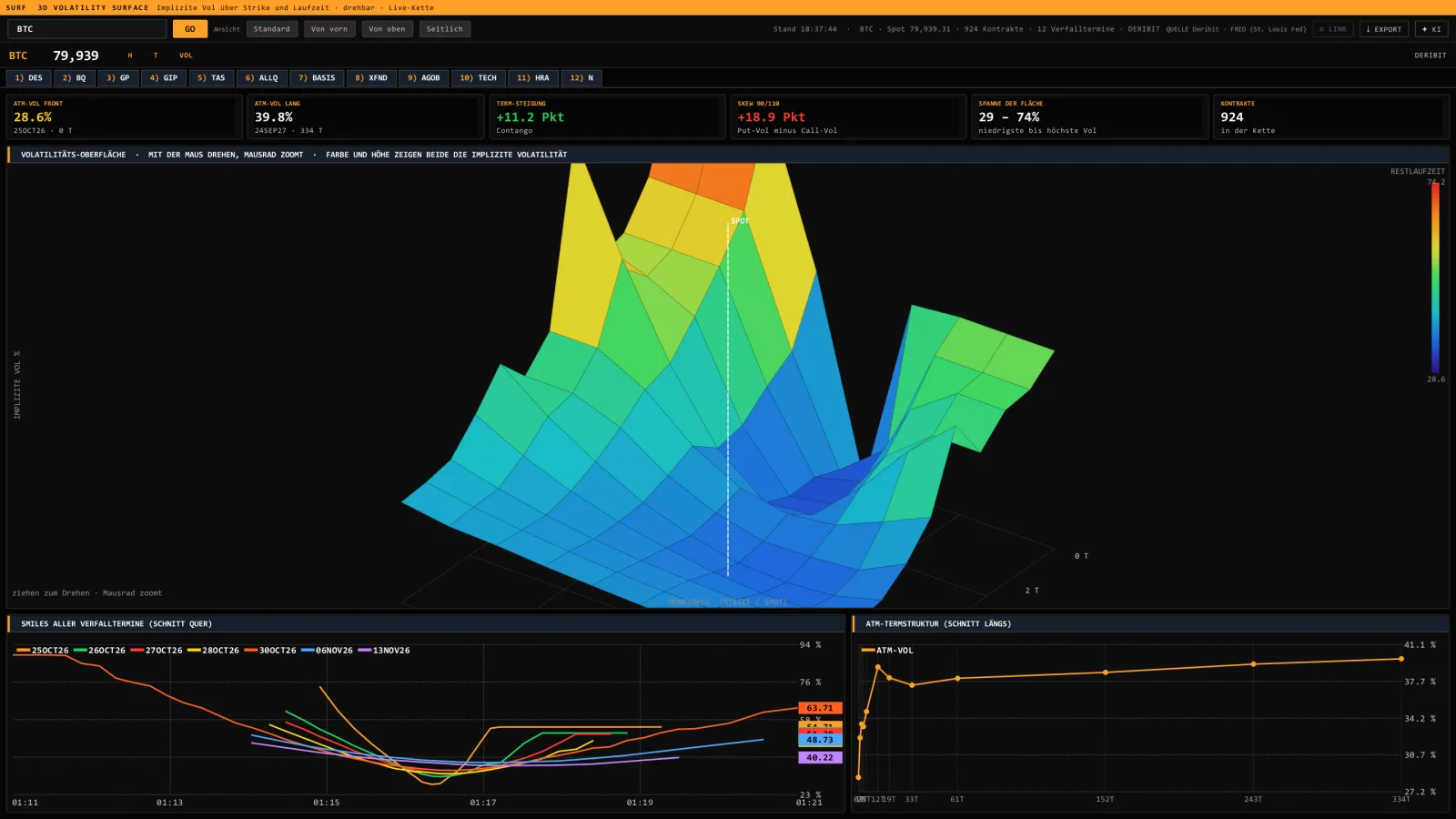Toggle the 27OCT26 smile legend entry

coord(157,651)
